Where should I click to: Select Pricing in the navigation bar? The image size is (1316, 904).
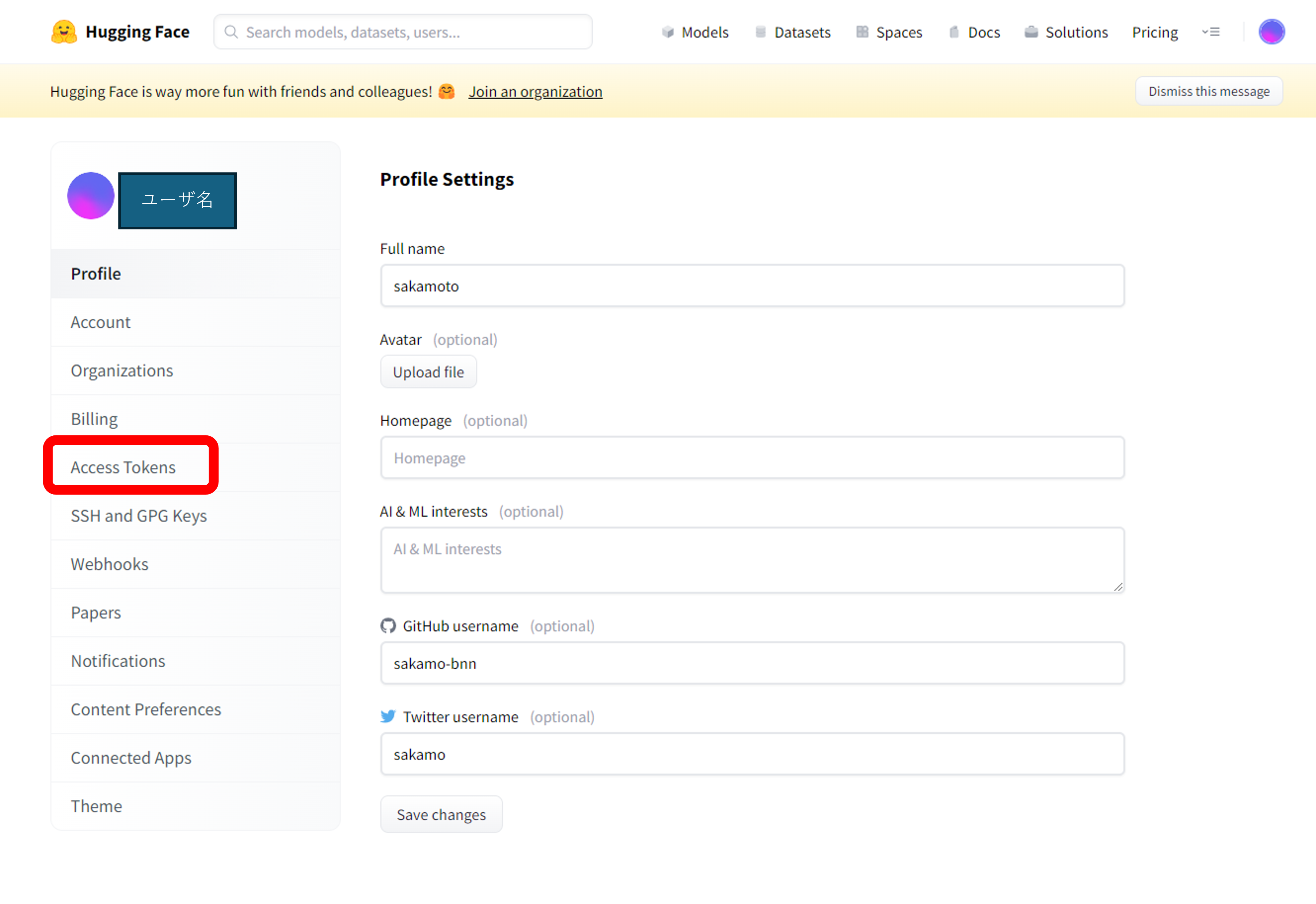[x=1155, y=32]
